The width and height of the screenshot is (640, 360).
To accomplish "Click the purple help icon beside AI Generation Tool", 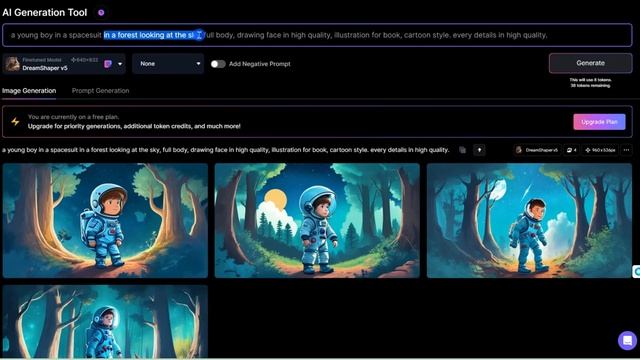I will tap(101, 13).
